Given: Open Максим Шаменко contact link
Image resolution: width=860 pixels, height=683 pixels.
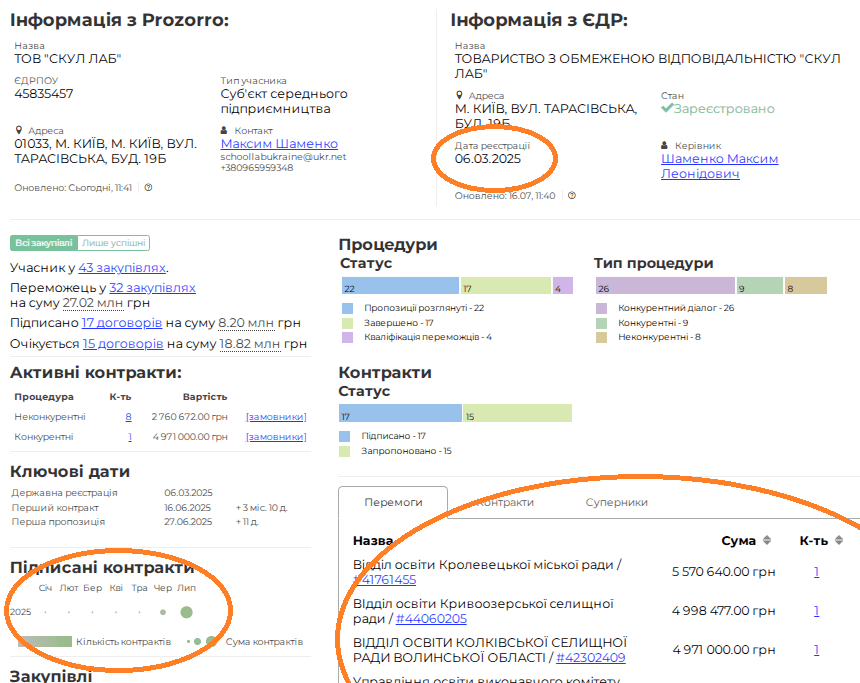Looking at the screenshot, I should [279, 144].
